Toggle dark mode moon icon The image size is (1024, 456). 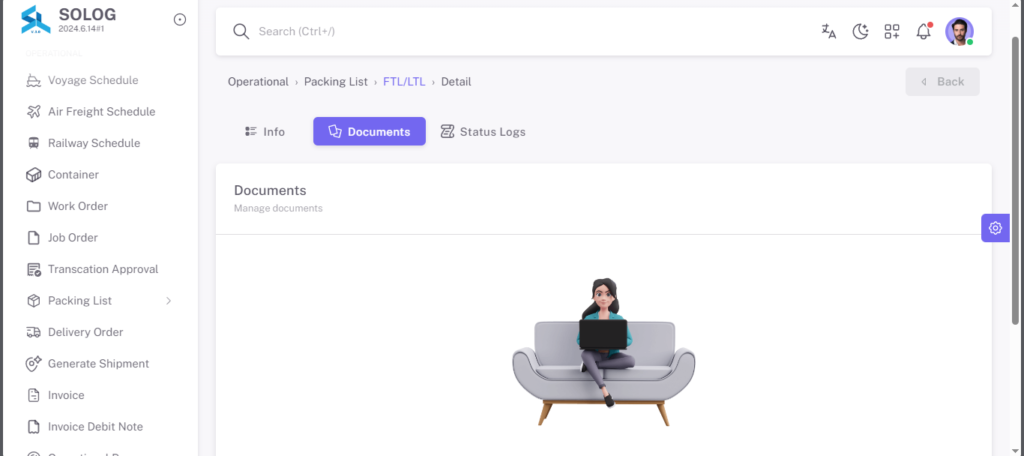(860, 31)
